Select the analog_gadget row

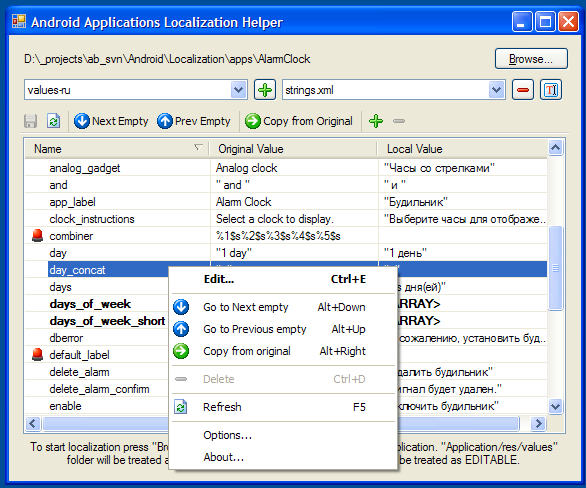(286, 168)
